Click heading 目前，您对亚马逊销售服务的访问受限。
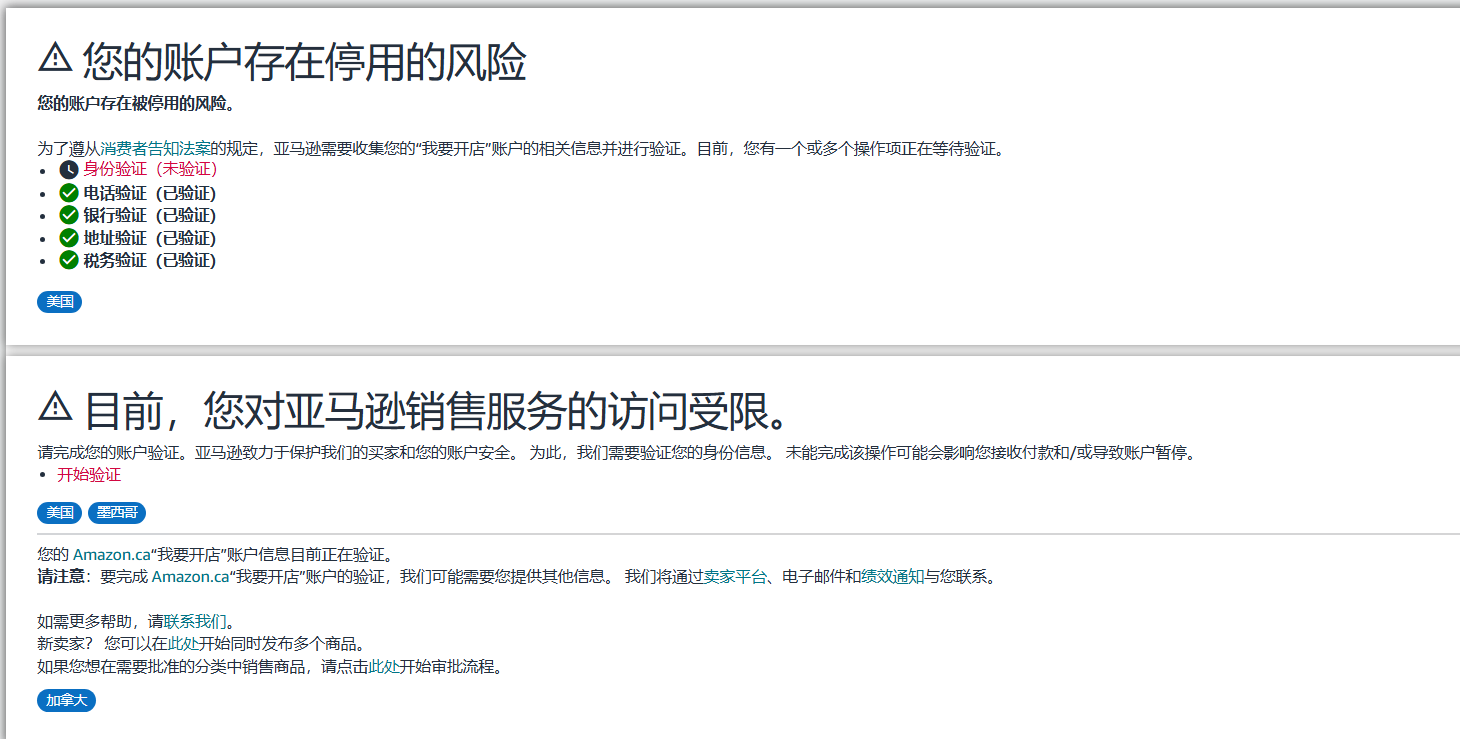1460x739 pixels. 439,410
